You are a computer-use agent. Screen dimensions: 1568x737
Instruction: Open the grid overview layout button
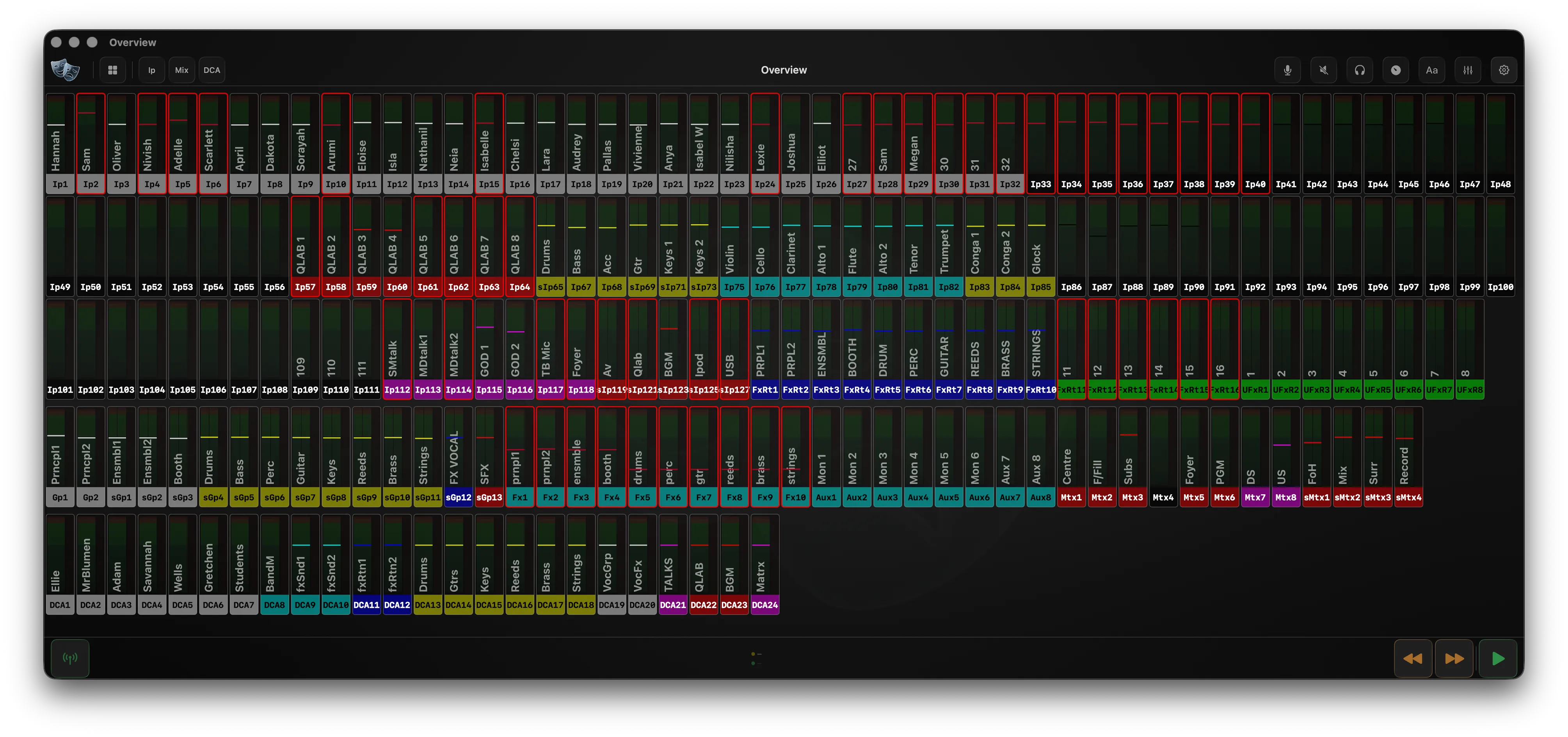click(113, 70)
